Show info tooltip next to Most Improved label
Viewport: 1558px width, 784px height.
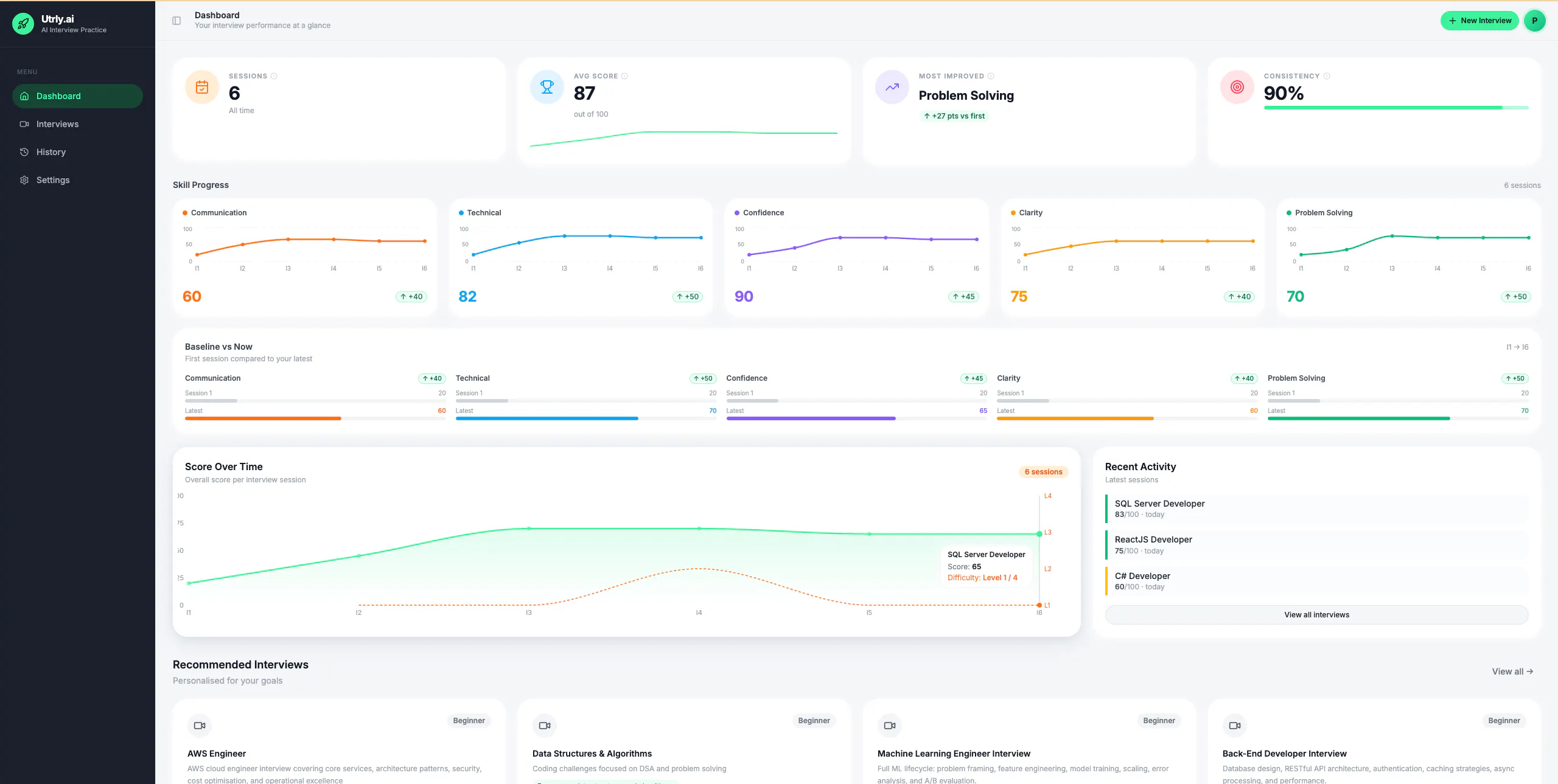pyautogui.click(x=991, y=76)
